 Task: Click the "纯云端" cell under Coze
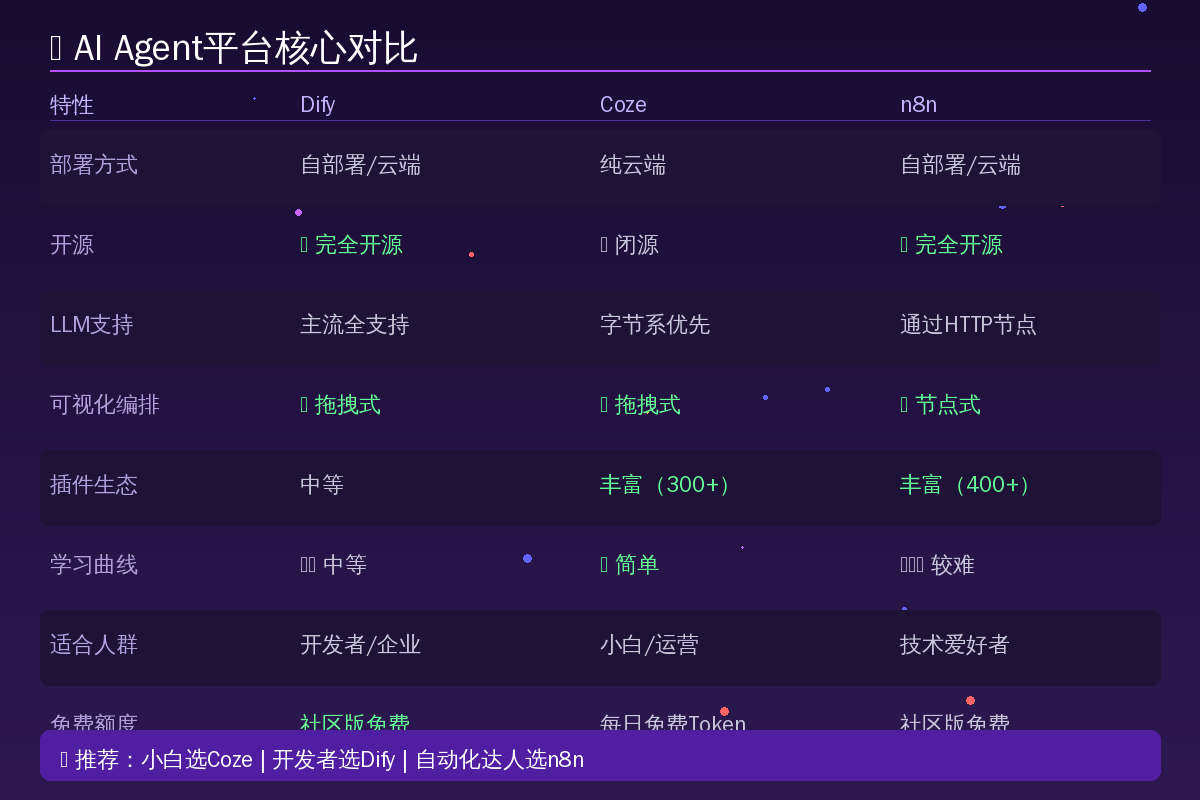pos(633,164)
